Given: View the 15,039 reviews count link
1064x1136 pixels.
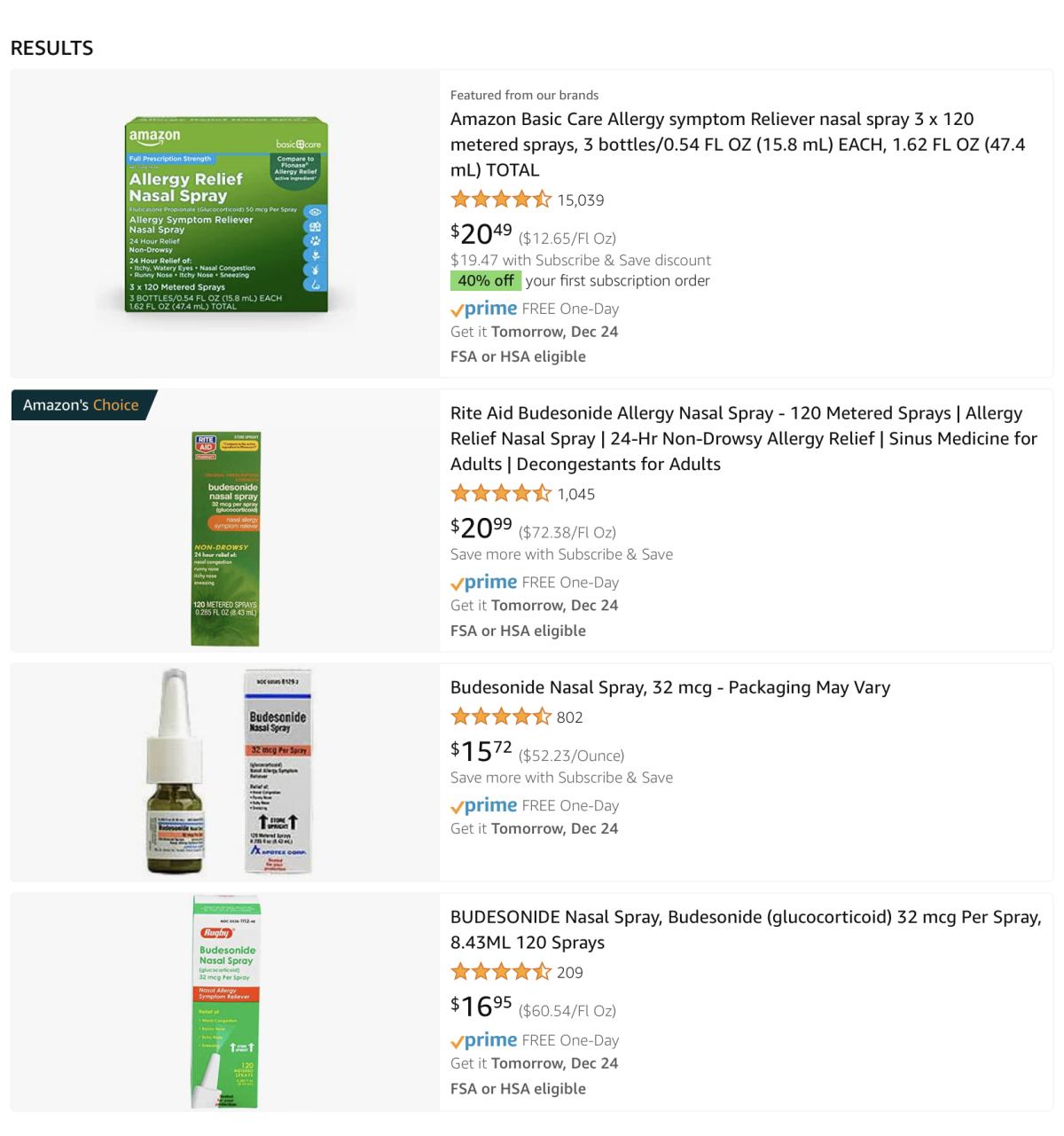Looking at the screenshot, I should tap(581, 200).
